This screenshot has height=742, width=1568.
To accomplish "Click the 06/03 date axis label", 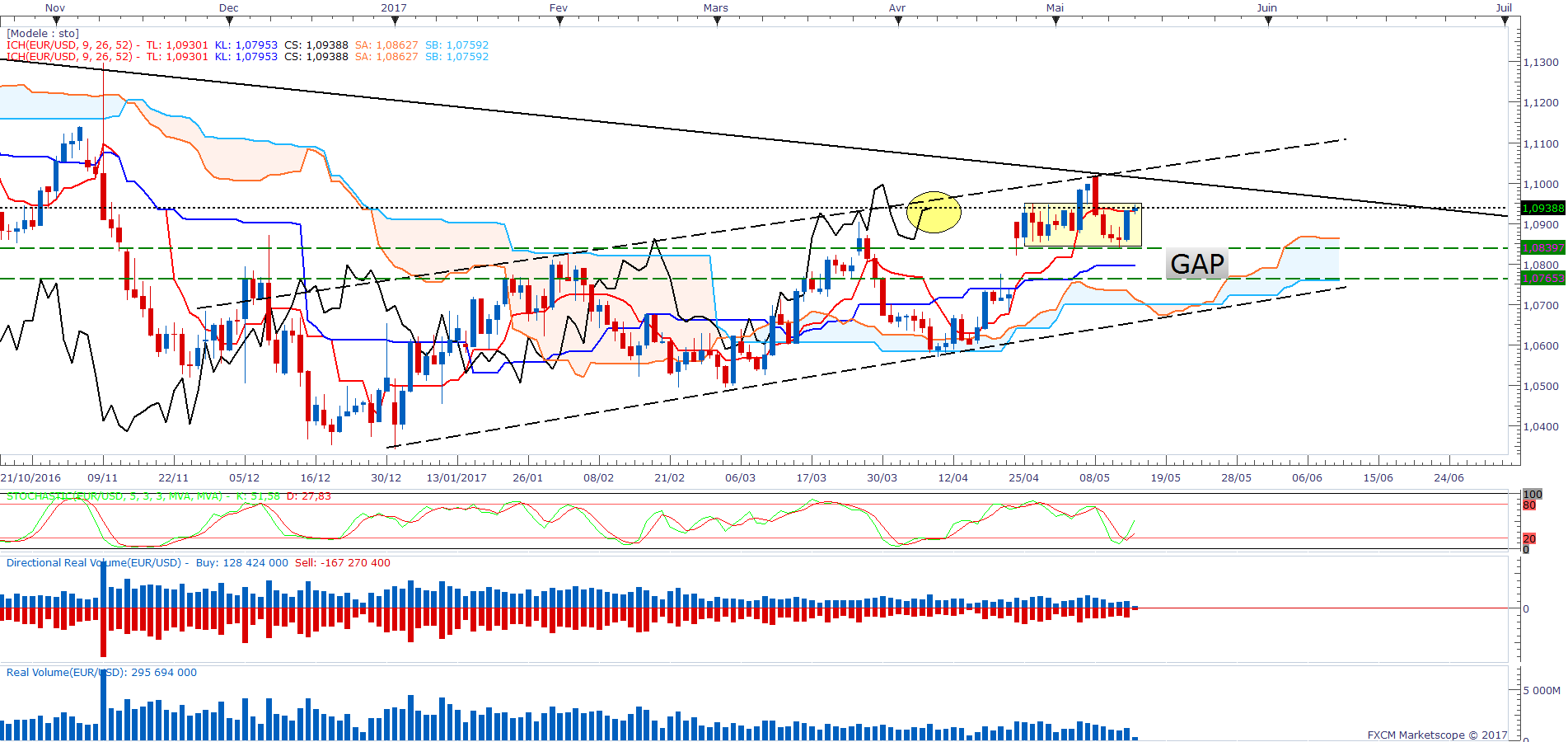I will [x=741, y=478].
